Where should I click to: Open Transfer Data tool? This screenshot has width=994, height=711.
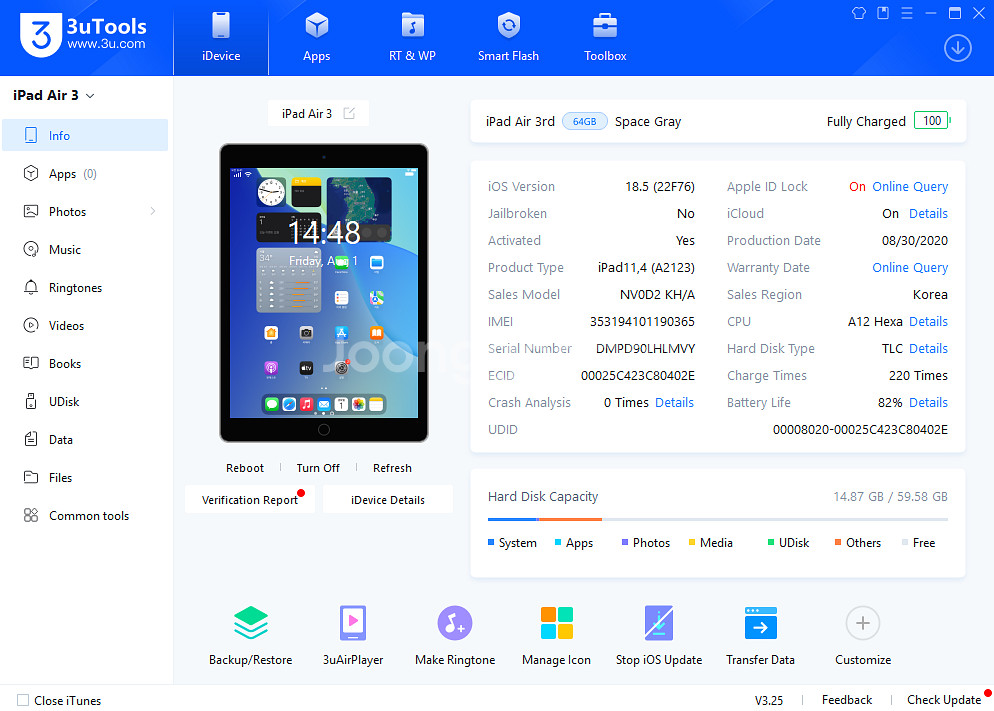click(x=760, y=635)
